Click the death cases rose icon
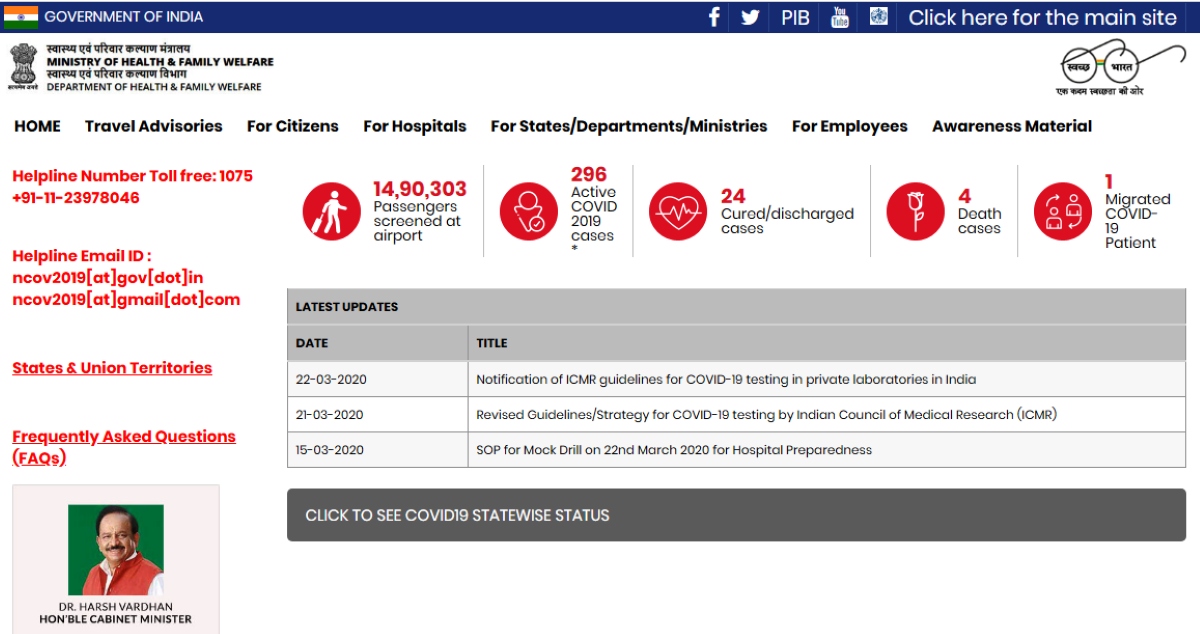The height and width of the screenshot is (634, 1200). pyautogui.click(x=915, y=211)
